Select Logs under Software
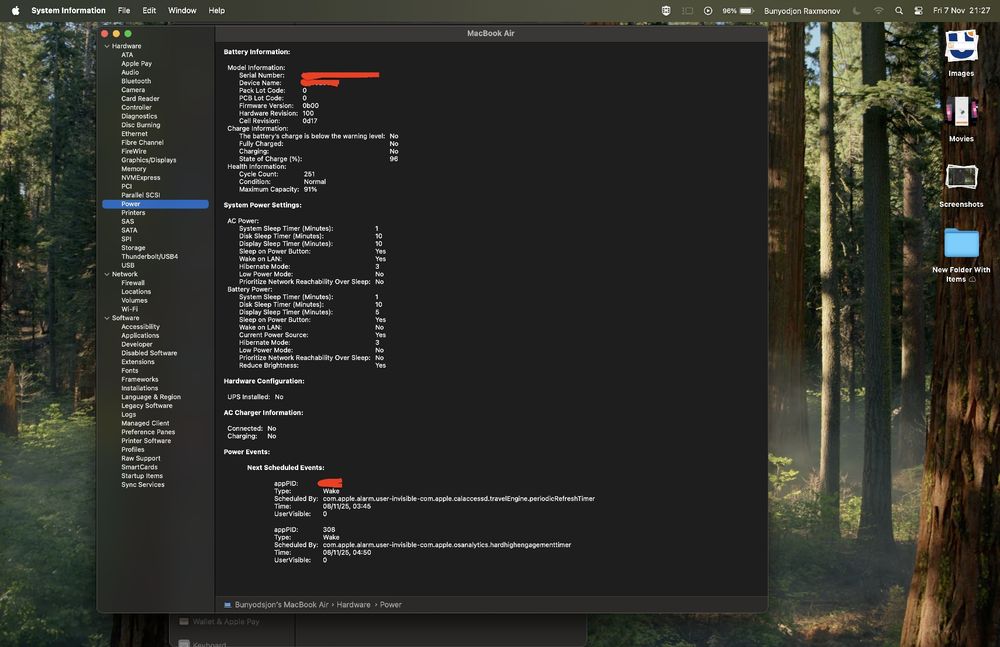The image size is (1000, 647). (128, 415)
